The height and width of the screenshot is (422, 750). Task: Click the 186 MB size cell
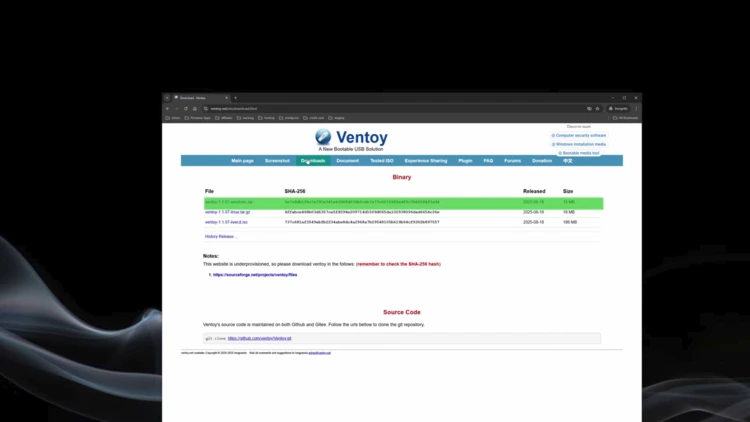[570, 222]
